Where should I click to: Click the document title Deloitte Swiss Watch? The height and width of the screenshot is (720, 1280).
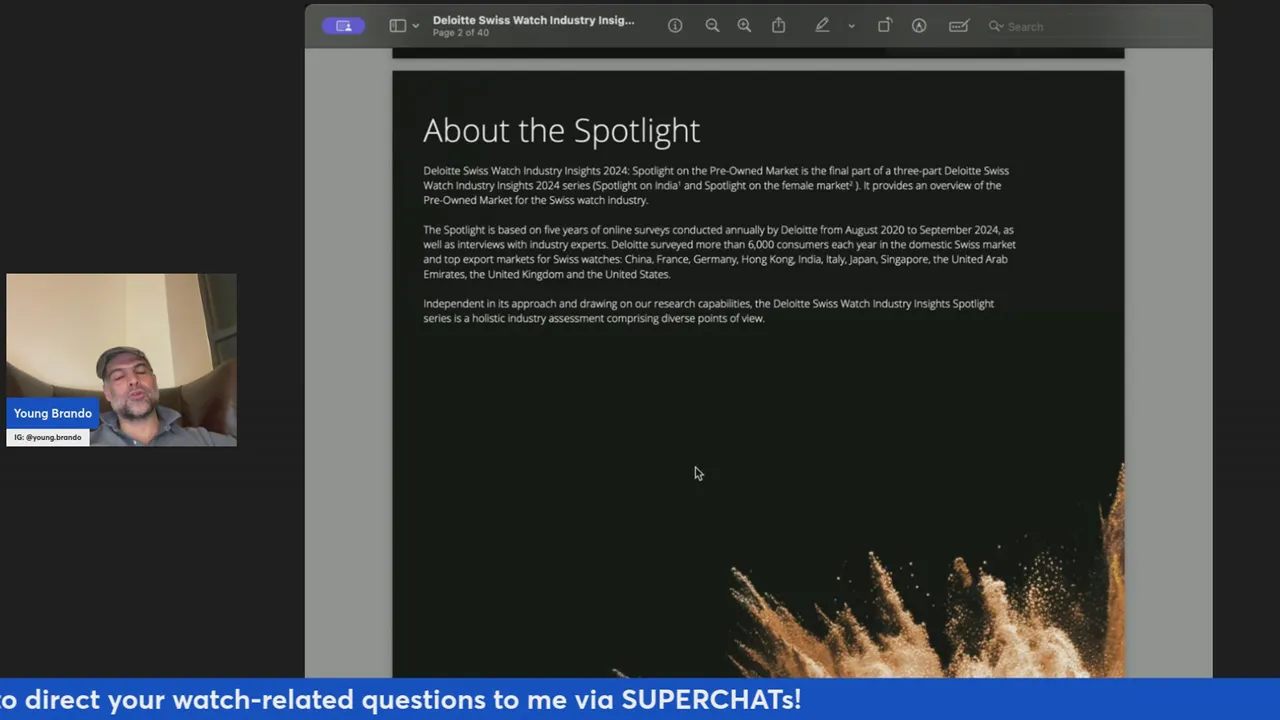coord(533,20)
